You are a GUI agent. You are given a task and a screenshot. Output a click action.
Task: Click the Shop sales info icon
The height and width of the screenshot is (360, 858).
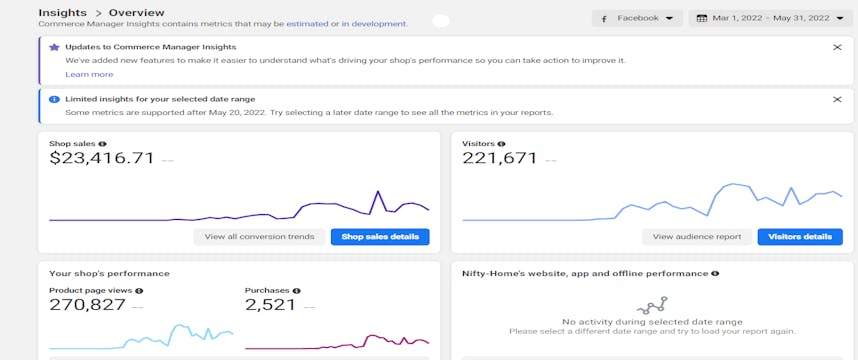[x=102, y=144]
